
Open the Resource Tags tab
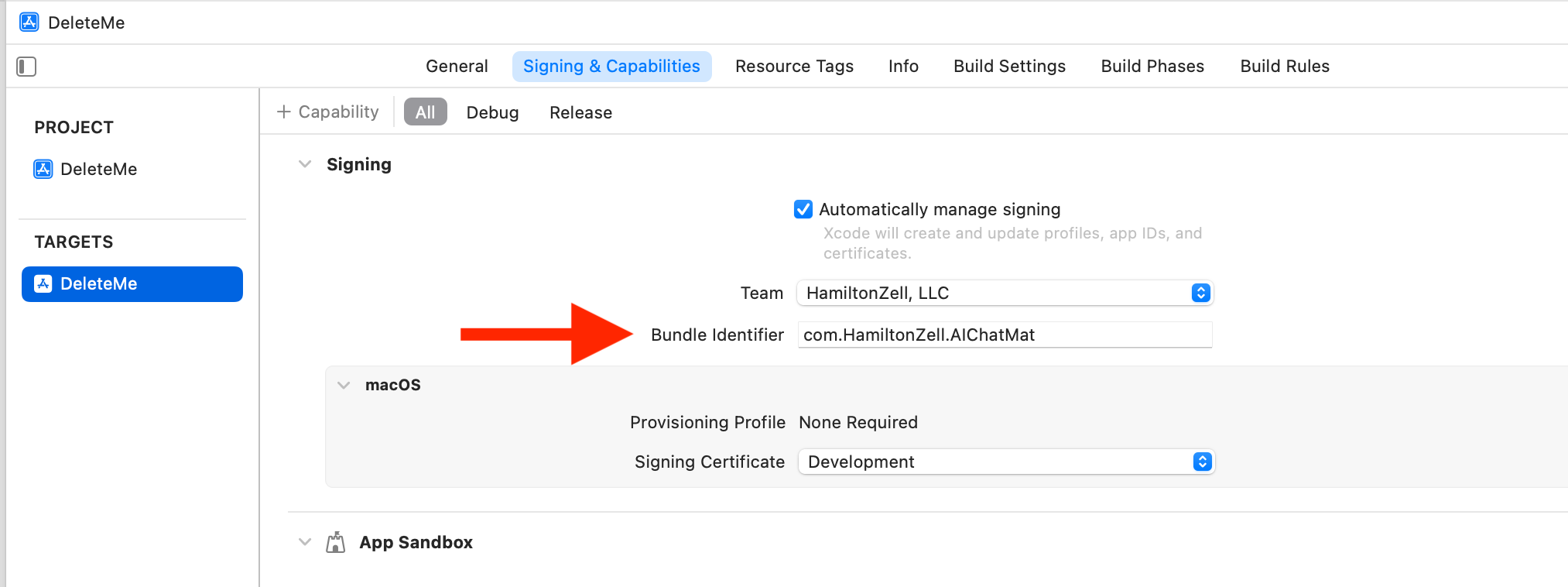(x=794, y=67)
